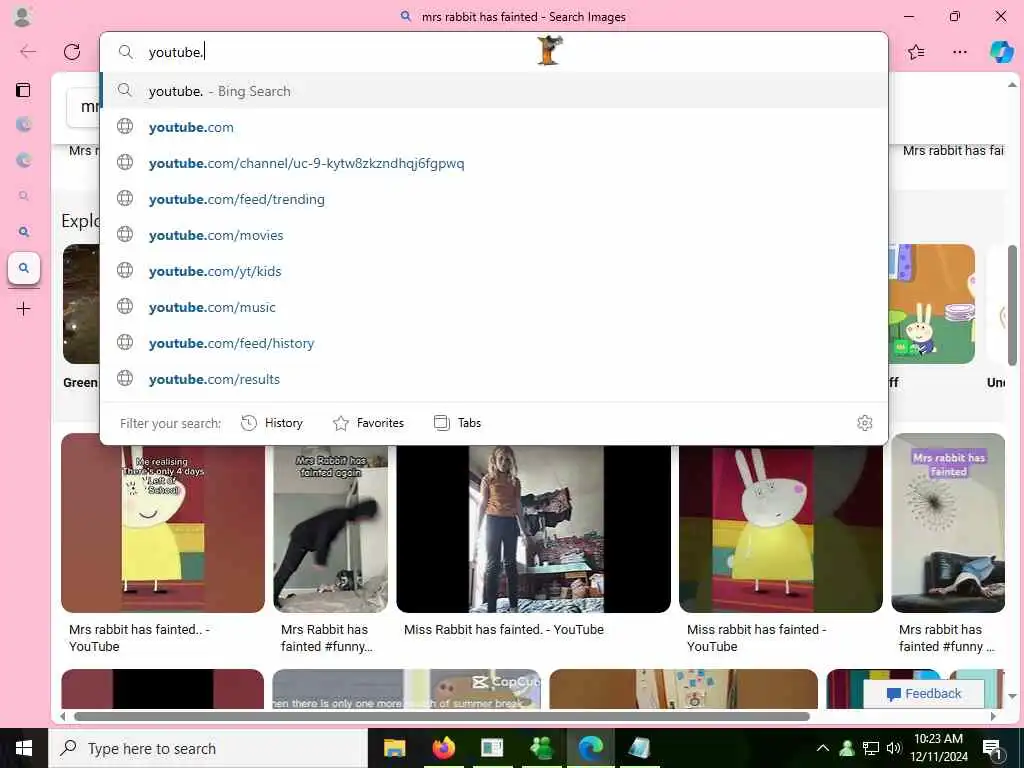Open File Explorer from the taskbar
The height and width of the screenshot is (768, 1024).
pos(394,748)
